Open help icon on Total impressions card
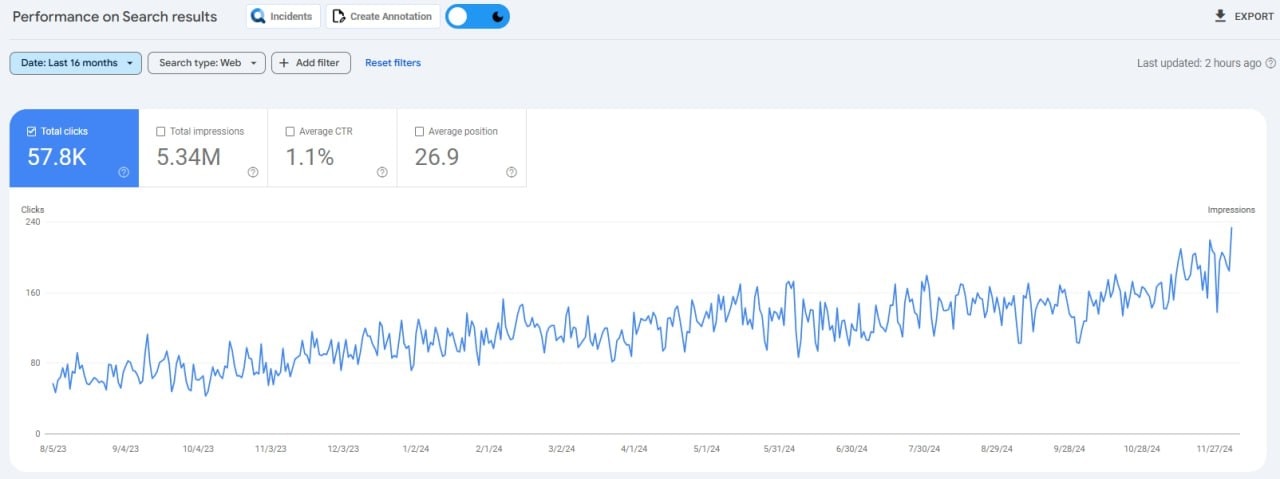The width and height of the screenshot is (1280, 479). (x=253, y=172)
